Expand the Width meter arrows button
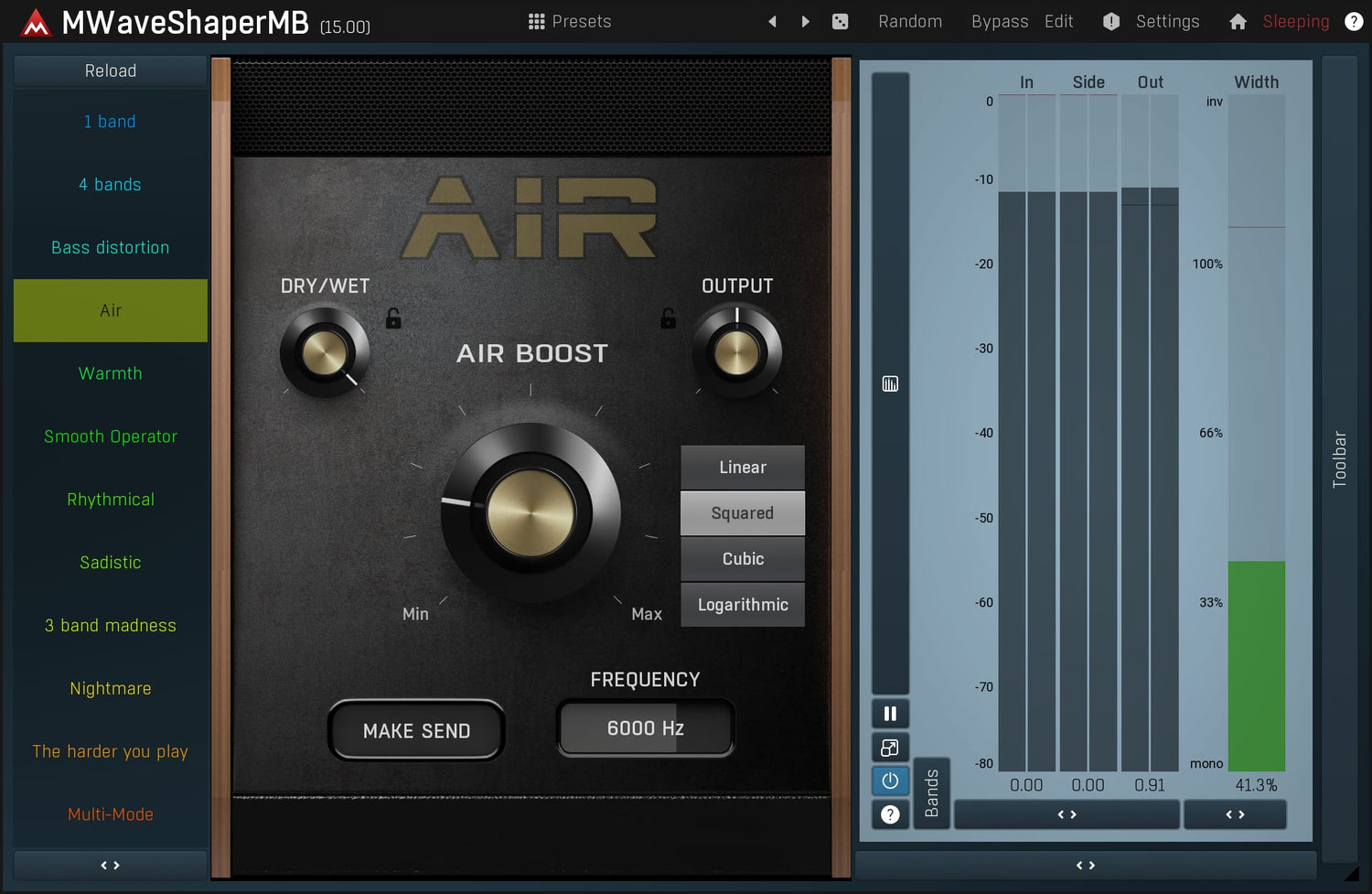This screenshot has height=894, width=1372. [1235, 814]
